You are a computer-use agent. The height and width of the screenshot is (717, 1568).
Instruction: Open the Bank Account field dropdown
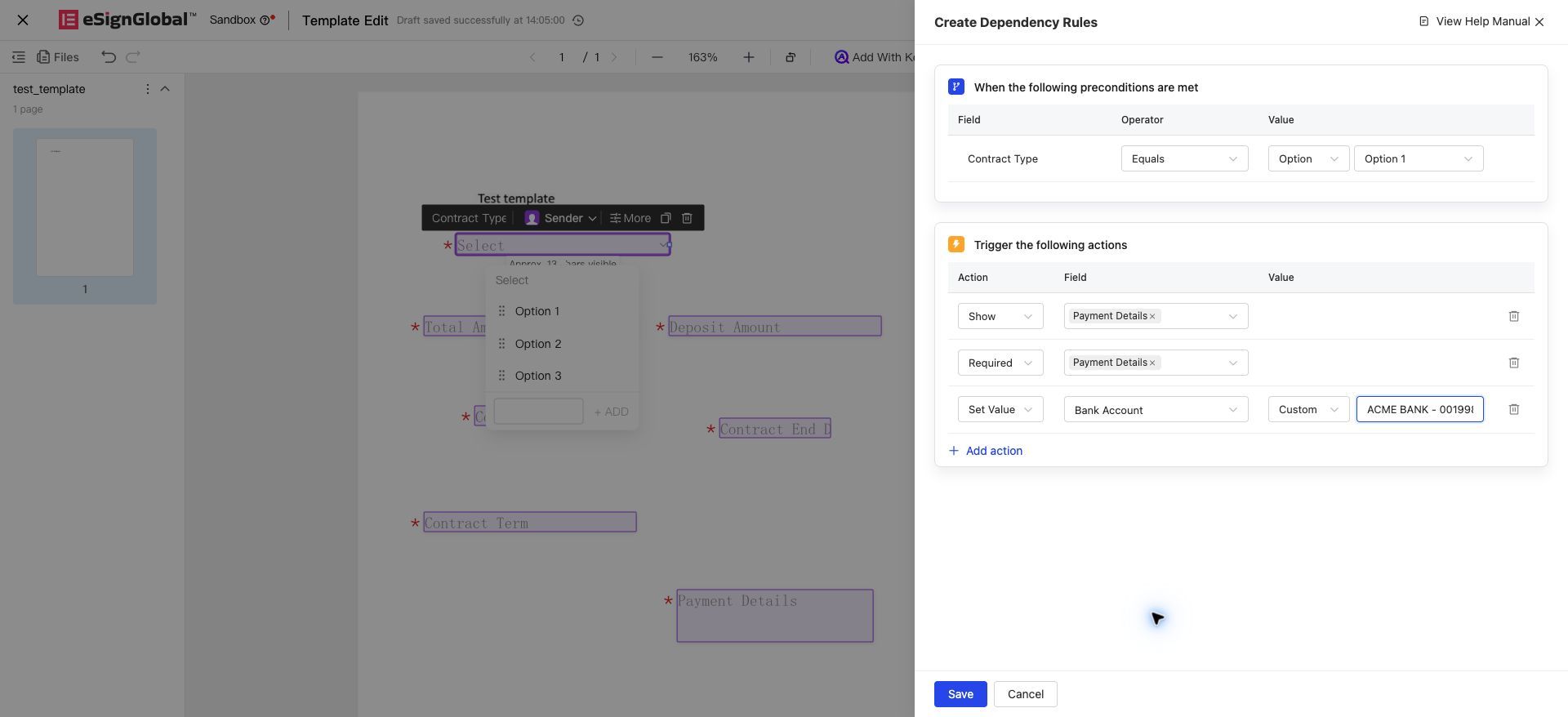[1156, 409]
